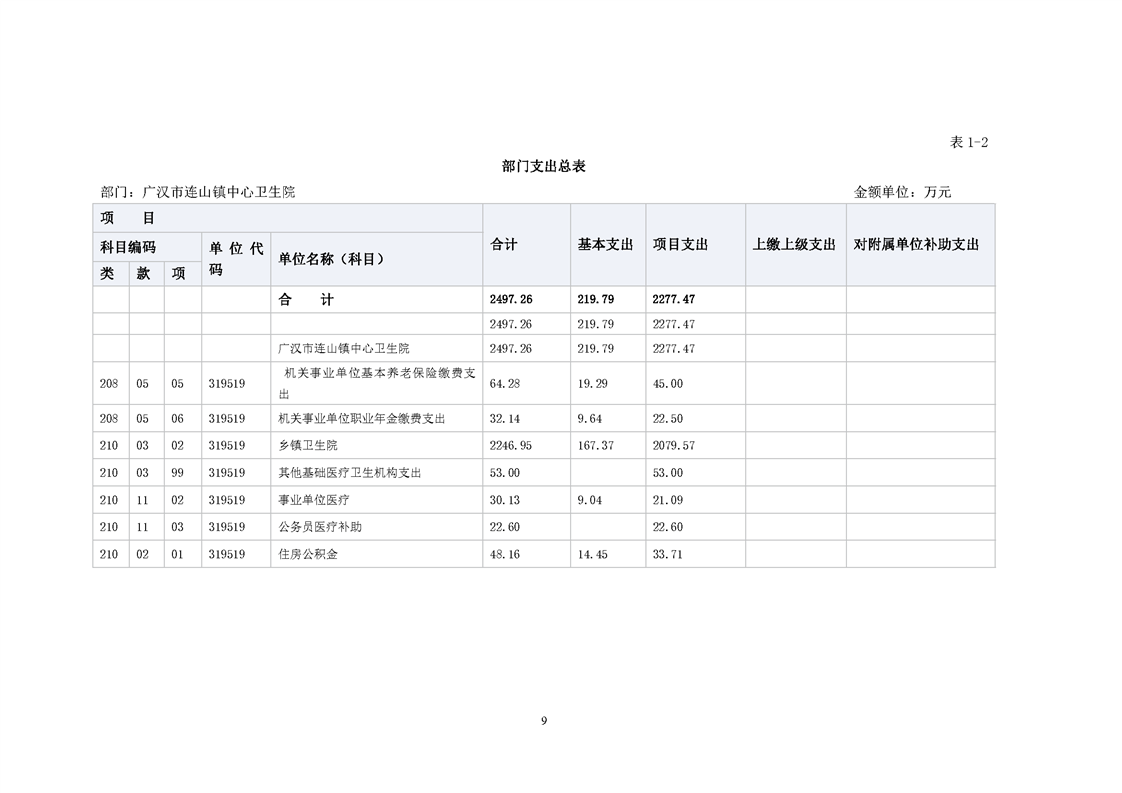Click the value 167.37

tap(595, 445)
